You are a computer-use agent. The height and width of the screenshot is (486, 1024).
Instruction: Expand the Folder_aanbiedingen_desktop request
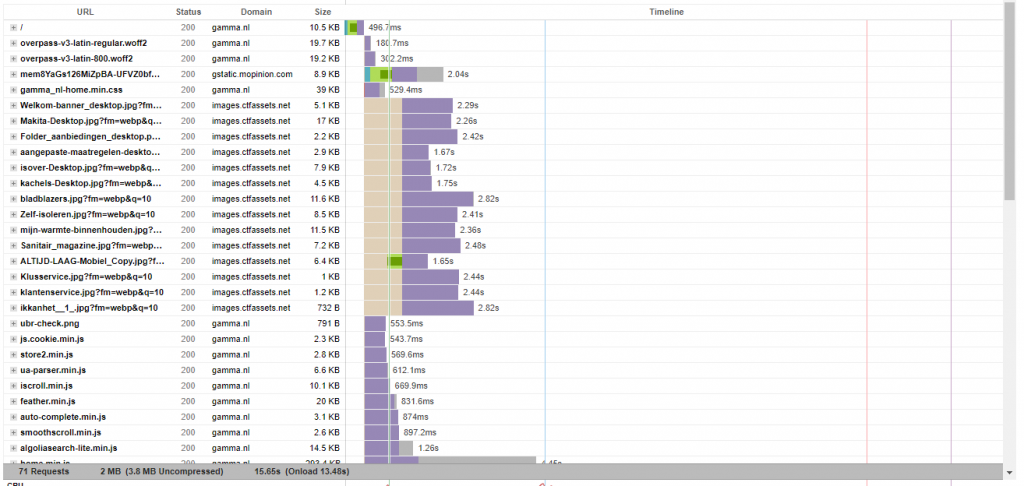[x=13, y=137]
